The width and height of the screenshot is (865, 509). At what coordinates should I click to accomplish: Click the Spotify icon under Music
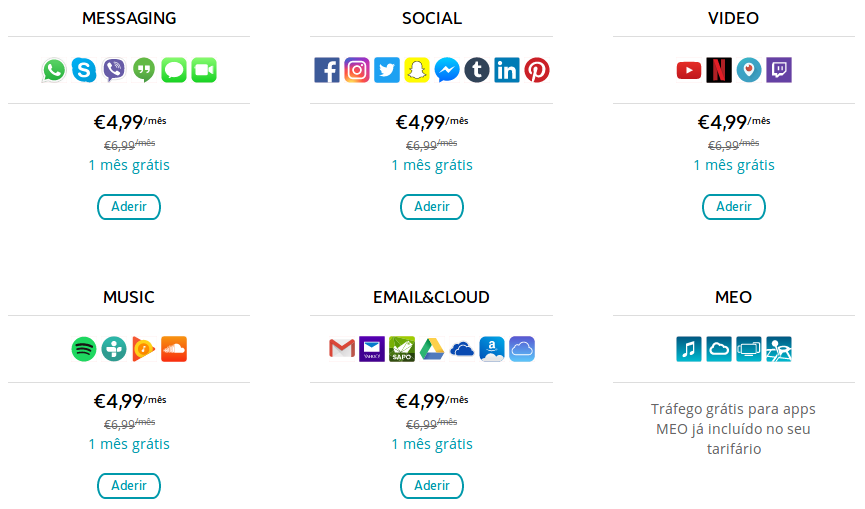pyautogui.click(x=84, y=349)
